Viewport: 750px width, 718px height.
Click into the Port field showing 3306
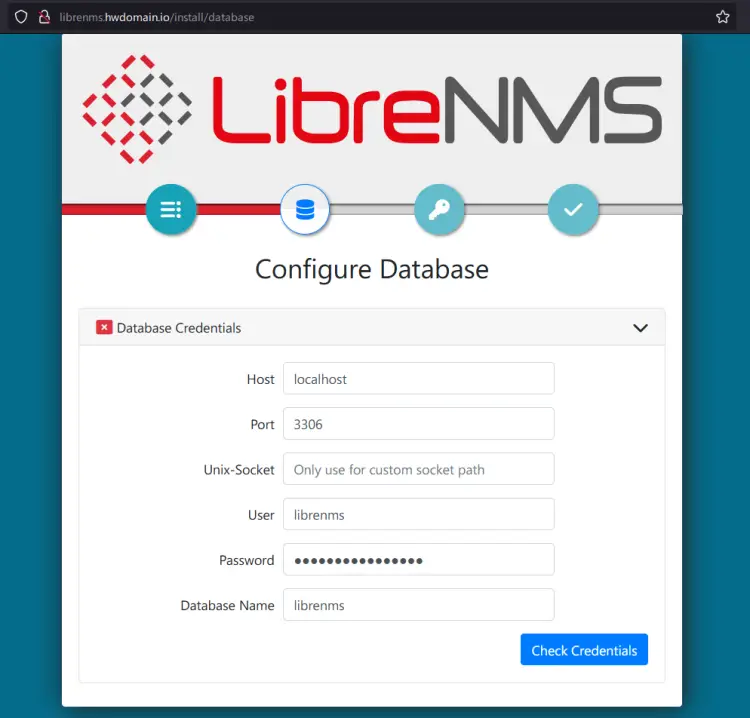pyautogui.click(x=418, y=424)
